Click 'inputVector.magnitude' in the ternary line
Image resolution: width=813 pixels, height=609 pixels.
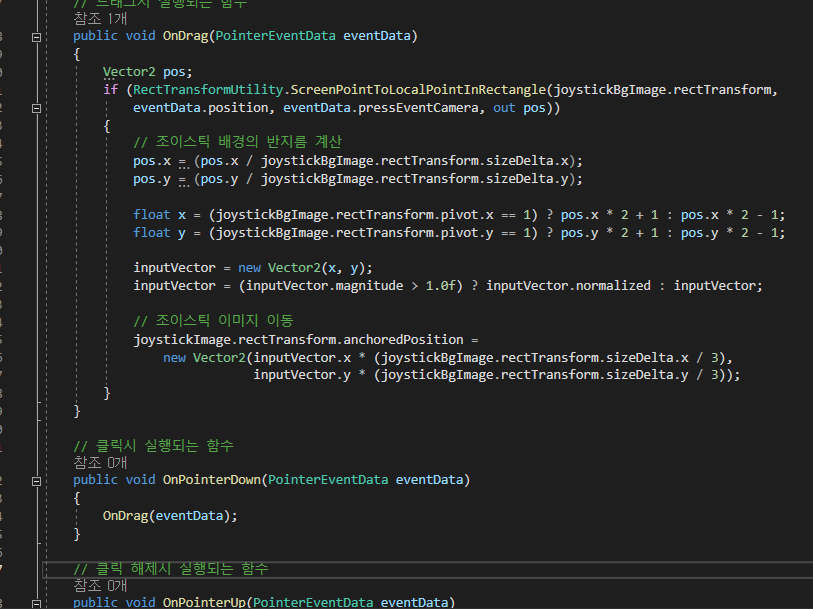324,286
